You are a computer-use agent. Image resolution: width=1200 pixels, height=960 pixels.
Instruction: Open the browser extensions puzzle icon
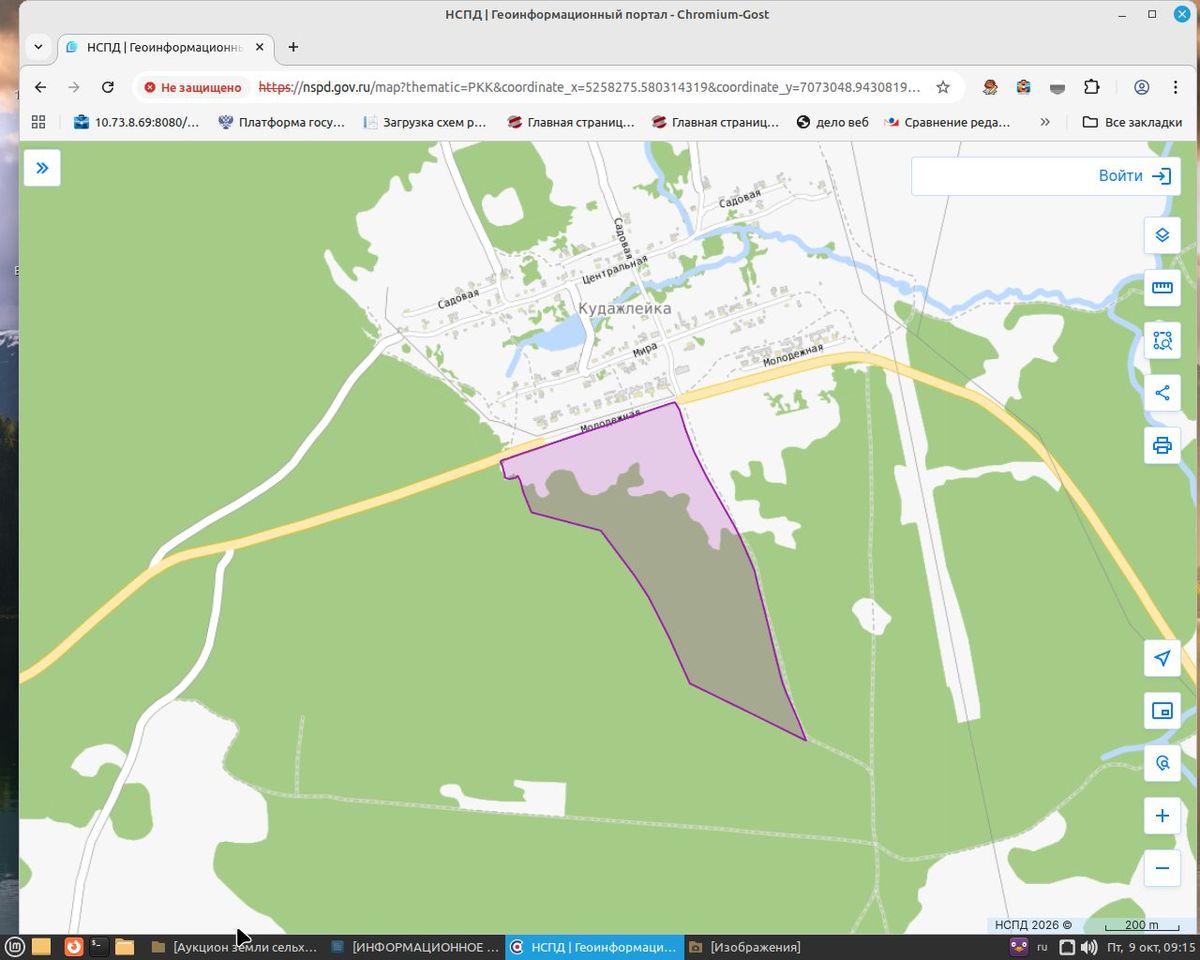(x=1091, y=87)
